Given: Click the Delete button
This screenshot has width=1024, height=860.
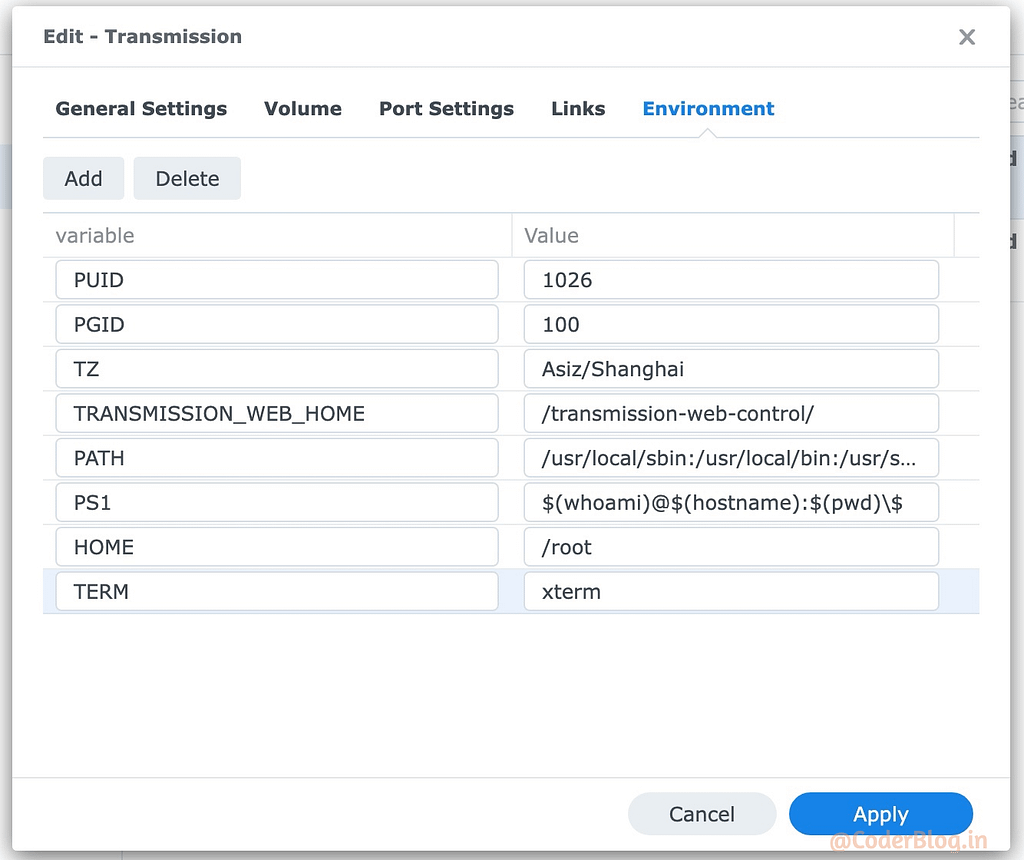Looking at the screenshot, I should pos(187,178).
